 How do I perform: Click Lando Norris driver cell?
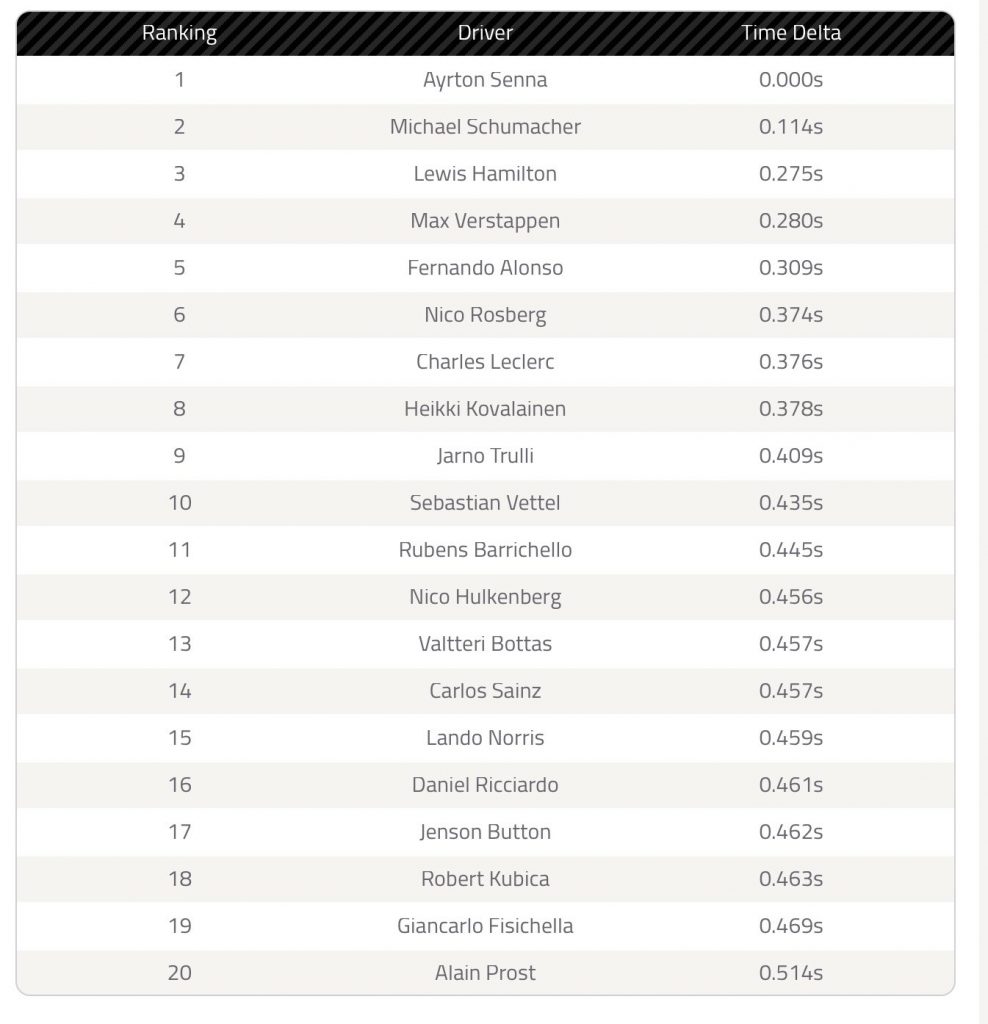coord(485,738)
